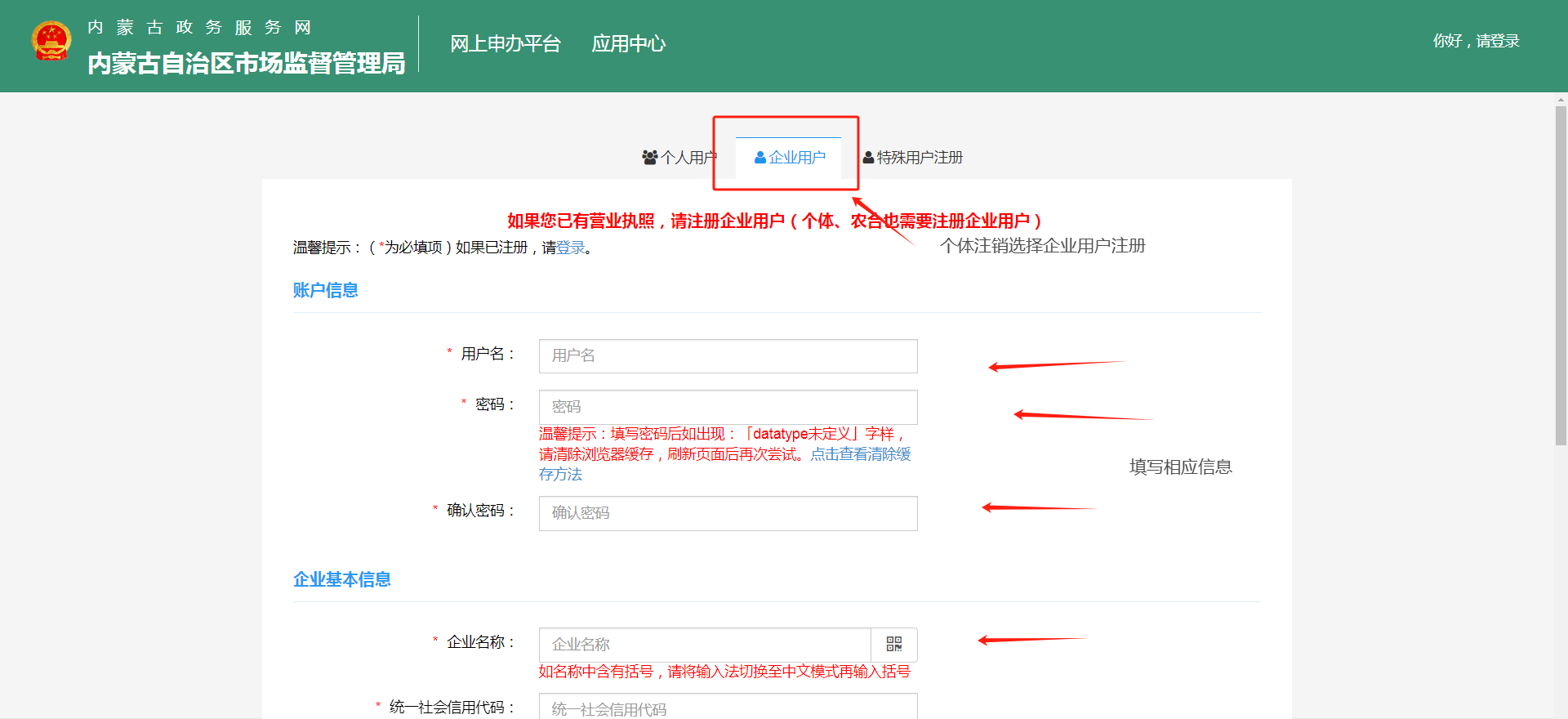
Task: Click the 内蒙古政务服务网 header text
Action: pyautogui.click(x=200, y=28)
